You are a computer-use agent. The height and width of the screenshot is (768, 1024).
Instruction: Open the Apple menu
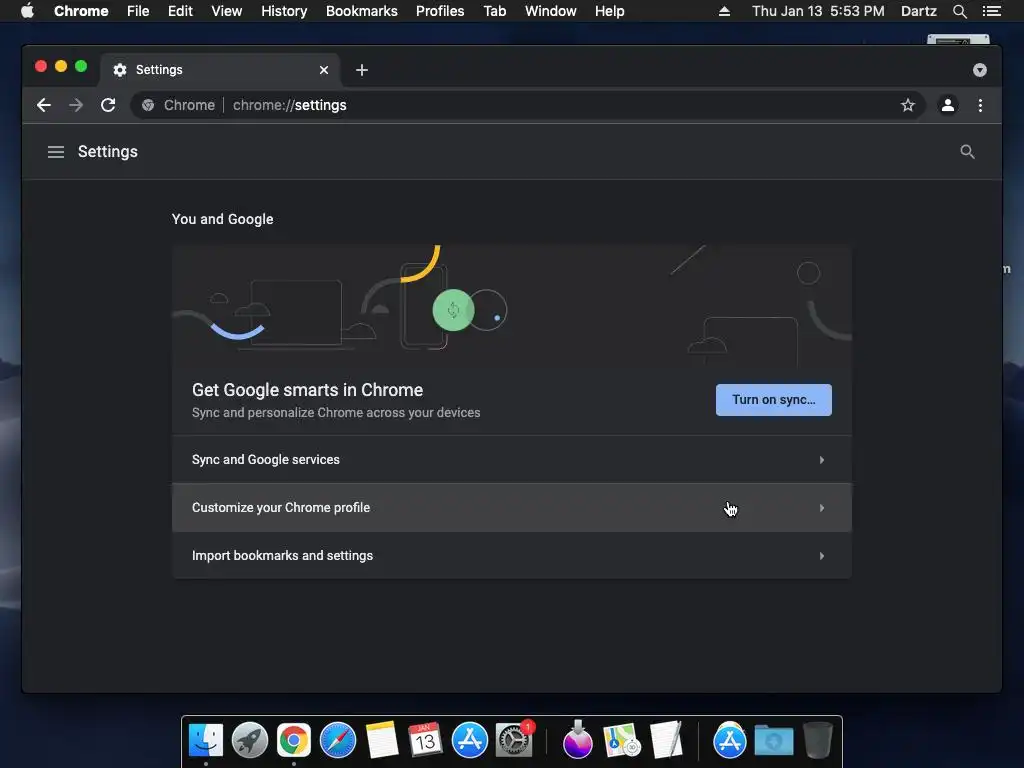click(27, 11)
